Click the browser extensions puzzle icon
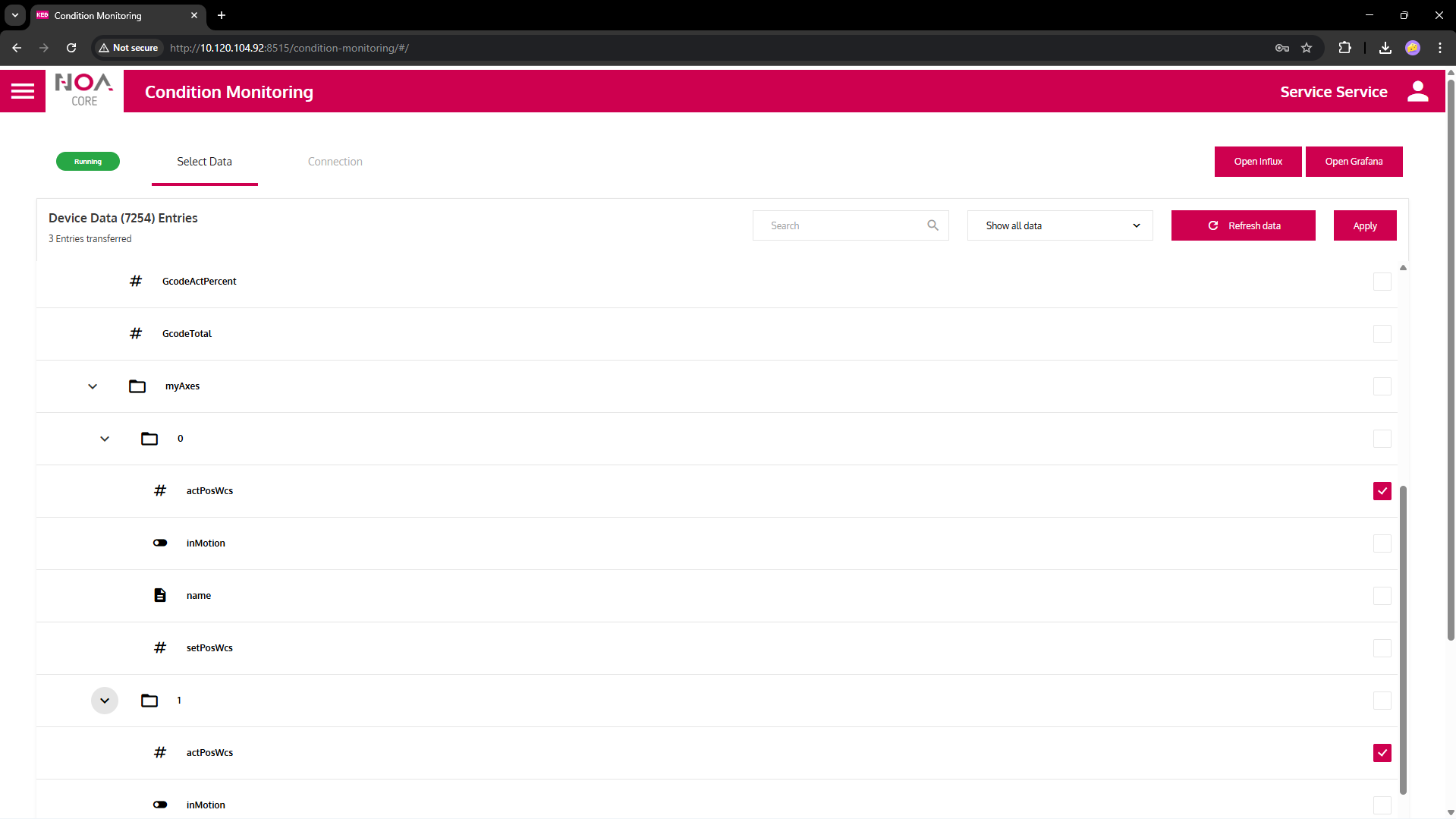The image size is (1456, 819). point(1344,48)
